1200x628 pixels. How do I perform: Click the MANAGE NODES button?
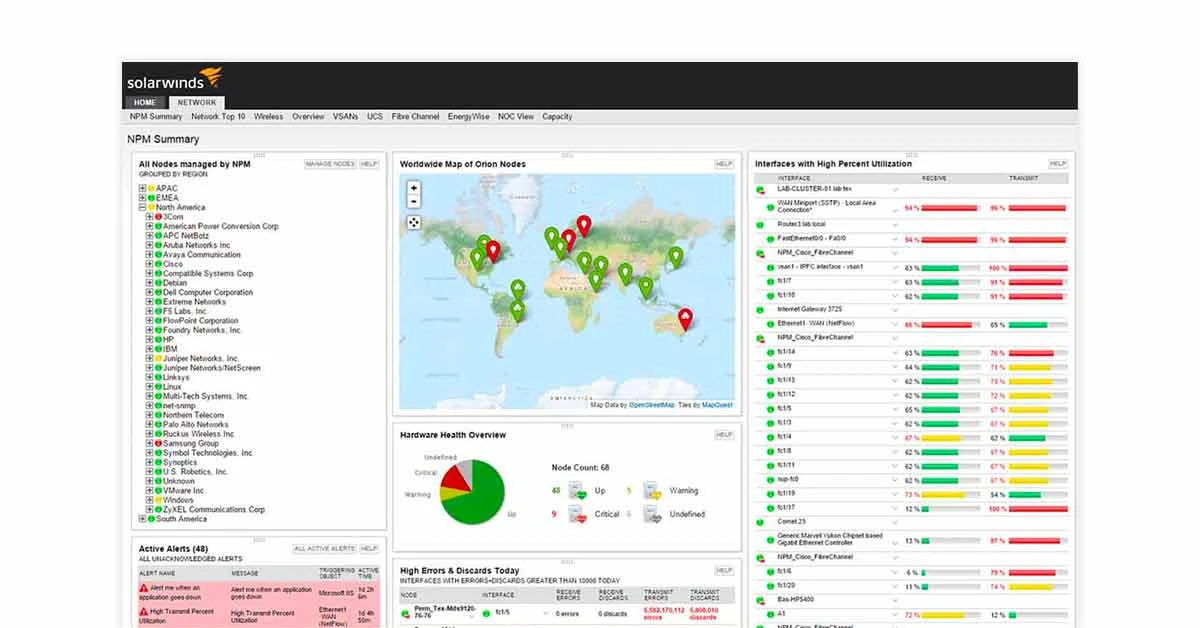(329, 163)
